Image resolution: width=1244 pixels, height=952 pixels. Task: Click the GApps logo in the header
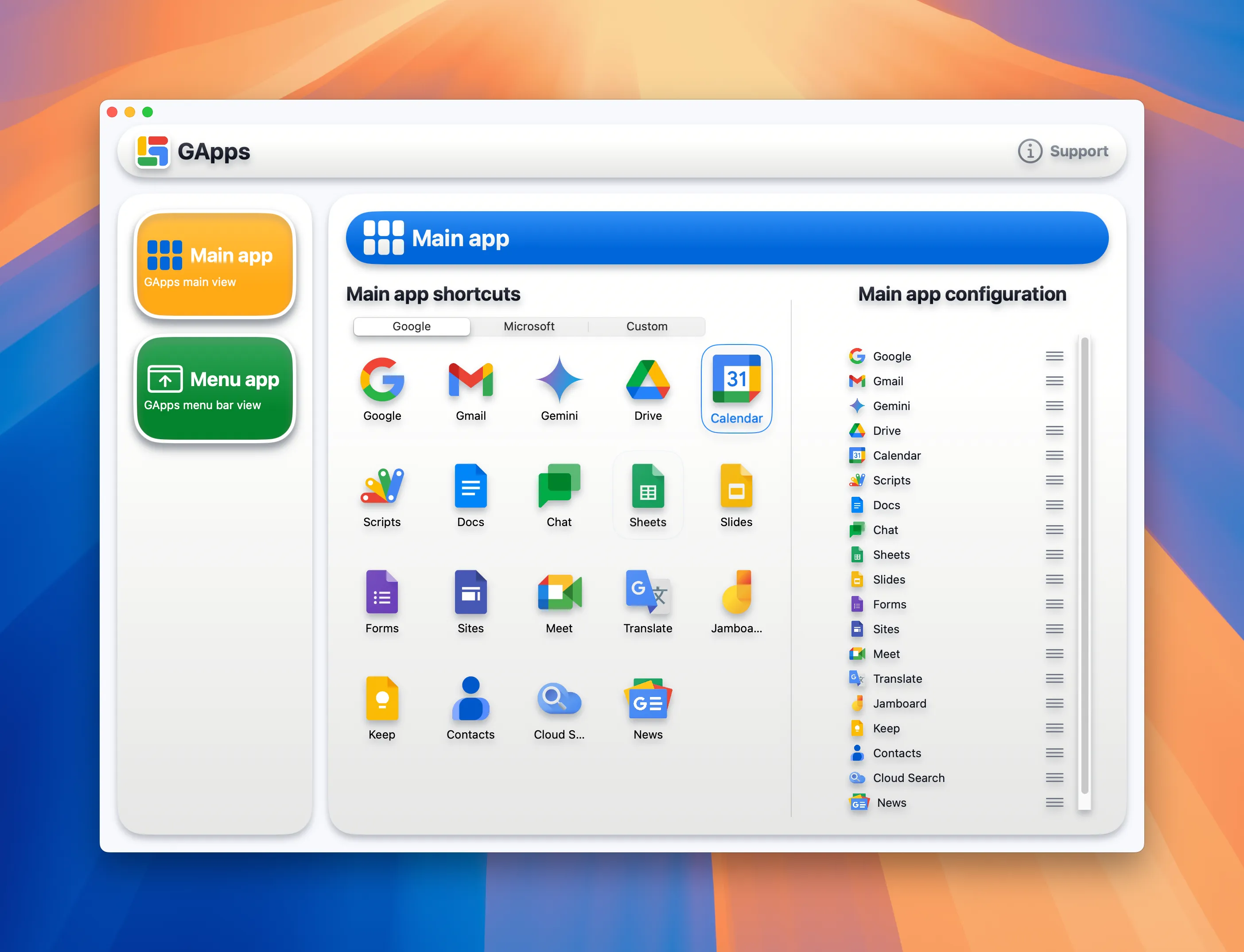click(152, 151)
